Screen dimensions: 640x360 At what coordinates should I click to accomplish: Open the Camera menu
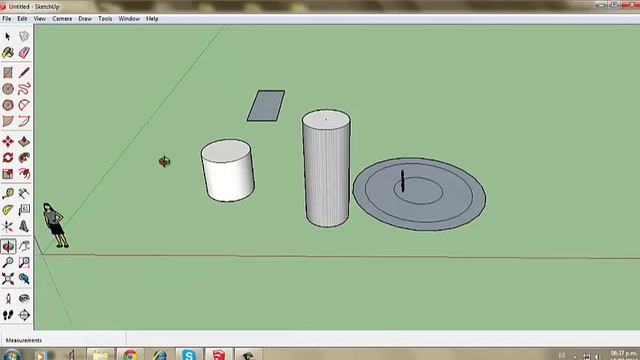point(62,19)
